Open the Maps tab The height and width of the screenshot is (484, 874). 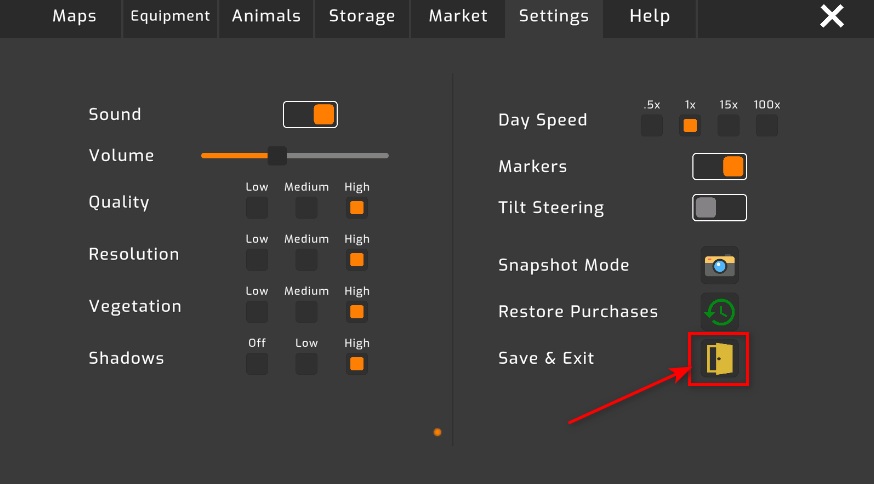pos(75,17)
